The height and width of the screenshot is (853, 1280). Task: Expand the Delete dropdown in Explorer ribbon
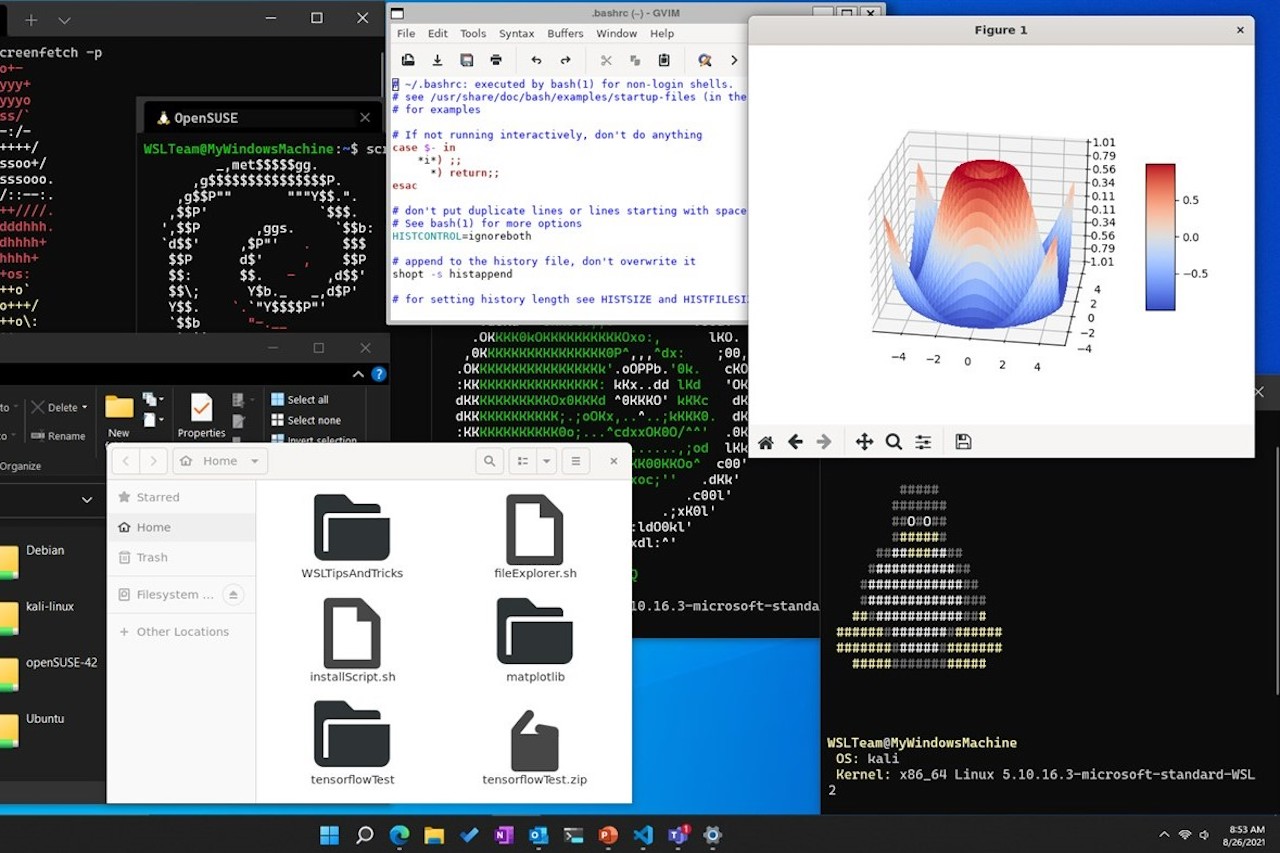click(85, 408)
